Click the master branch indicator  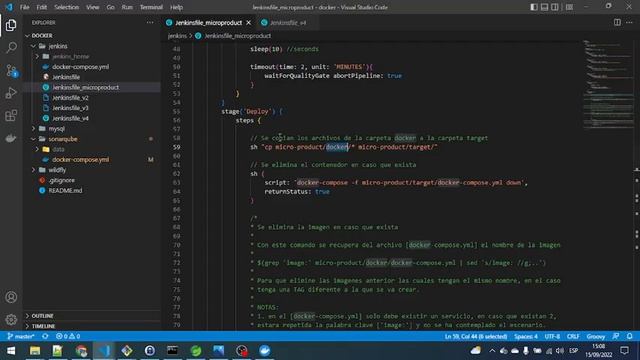coord(21,336)
